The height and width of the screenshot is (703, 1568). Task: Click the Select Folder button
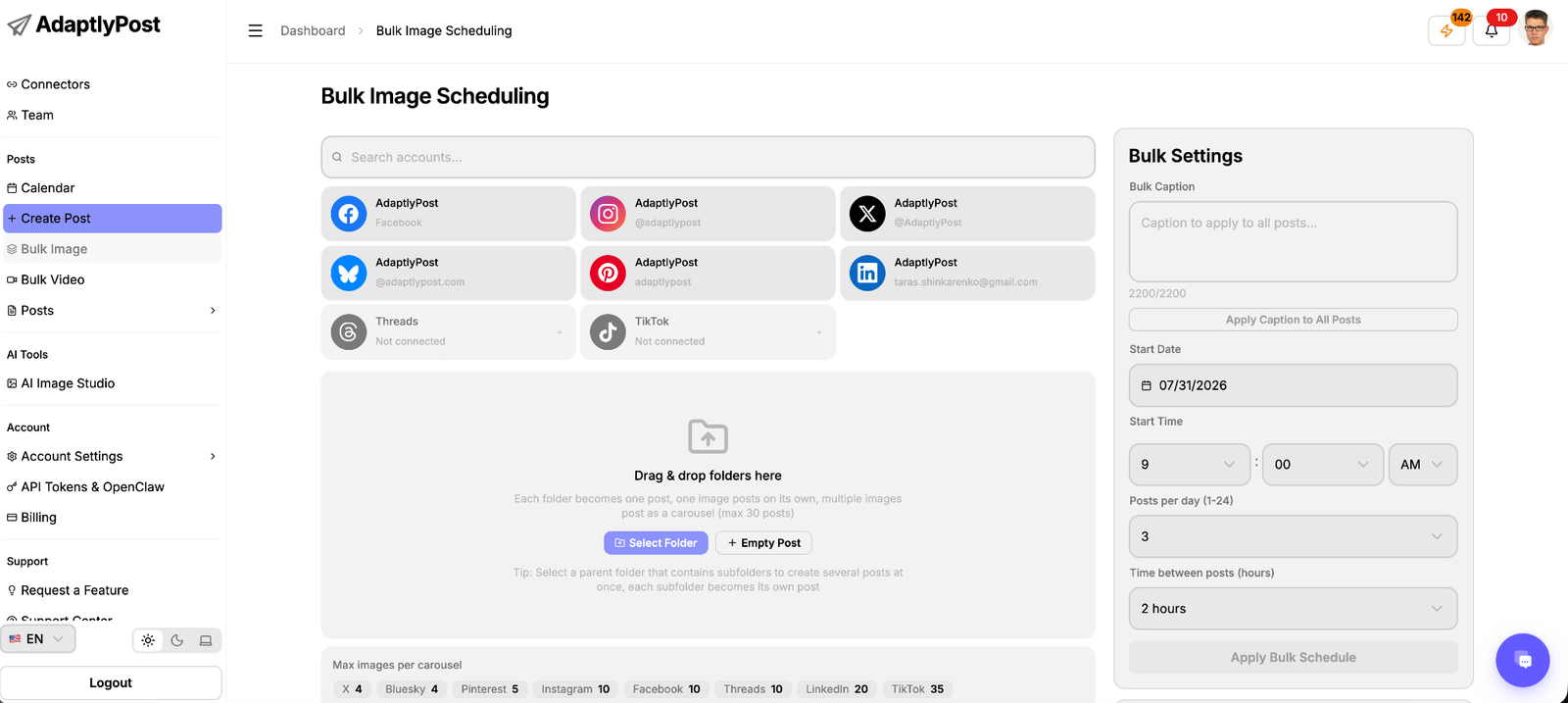pyautogui.click(x=656, y=543)
